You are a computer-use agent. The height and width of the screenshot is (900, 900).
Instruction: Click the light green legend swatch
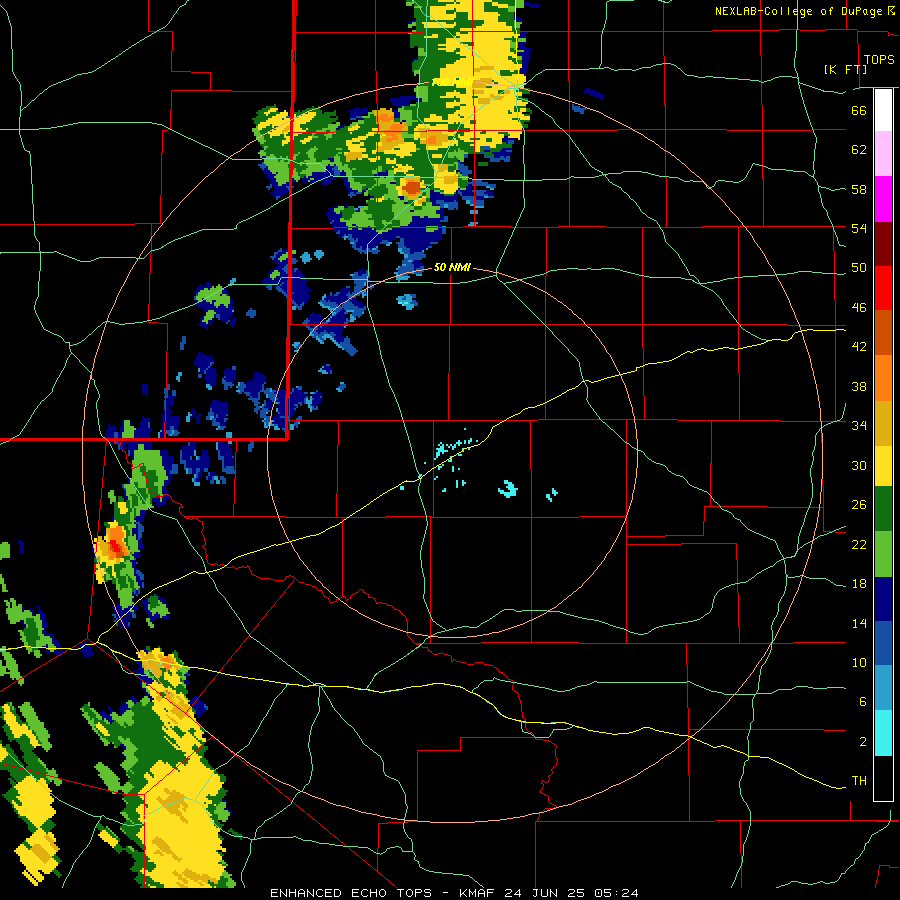[883, 554]
